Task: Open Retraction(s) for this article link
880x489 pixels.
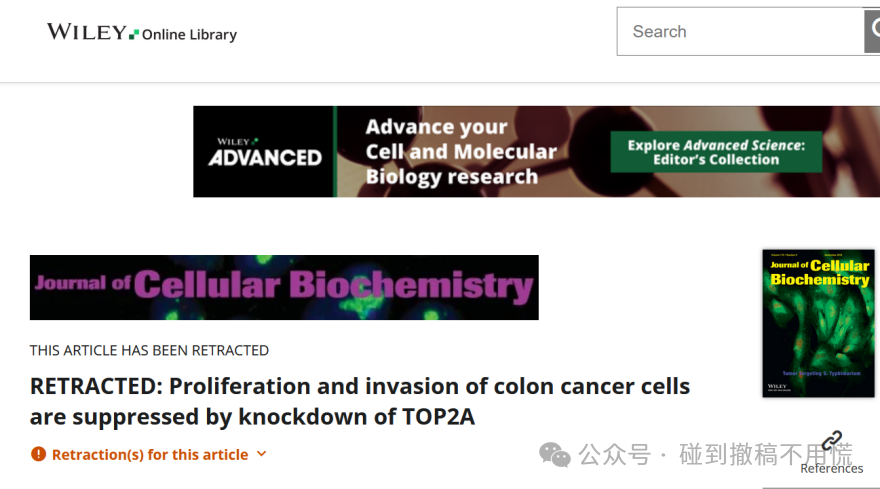Action: [x=150, y=454]
